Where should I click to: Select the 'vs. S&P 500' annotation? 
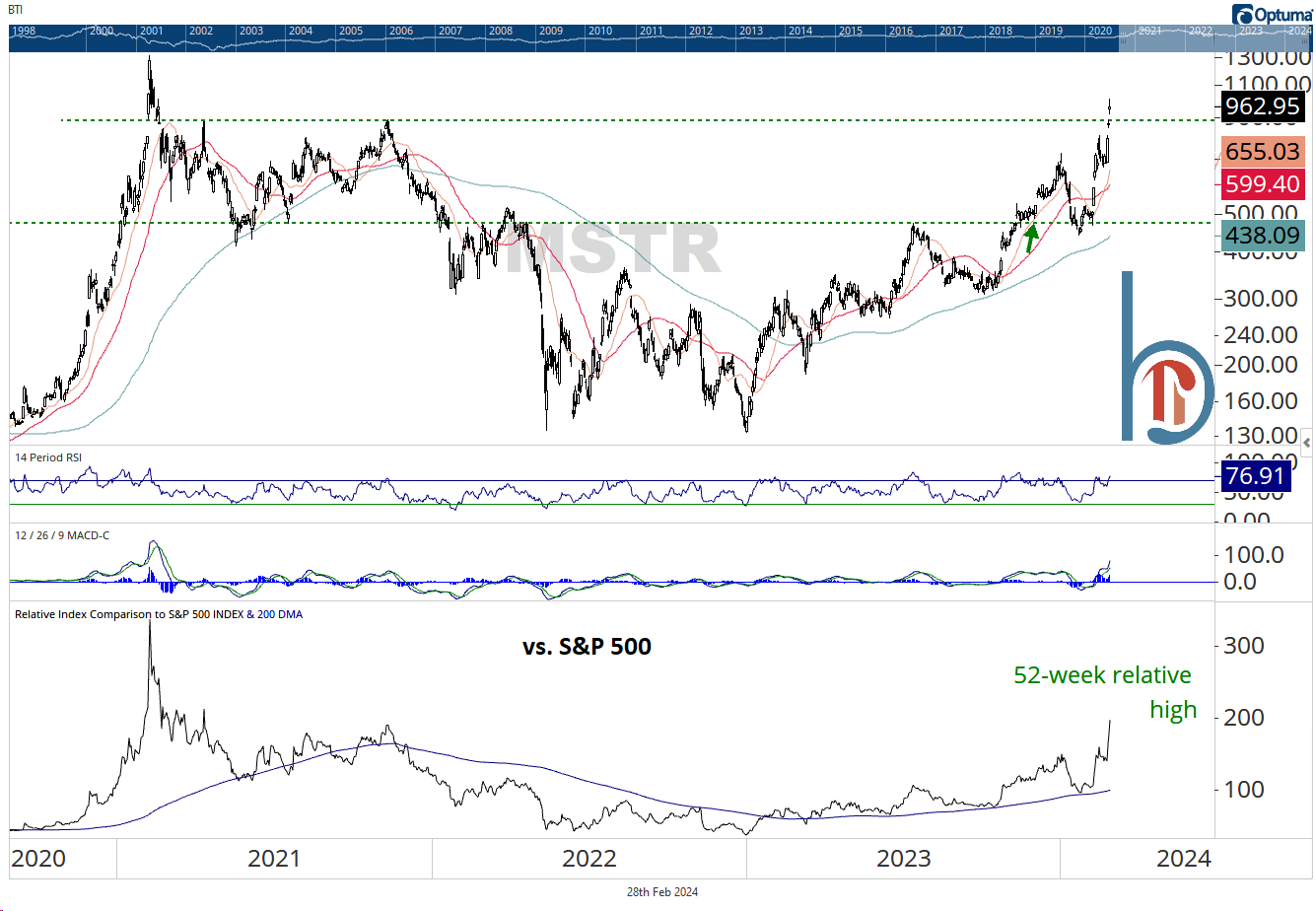pos(588,647)
